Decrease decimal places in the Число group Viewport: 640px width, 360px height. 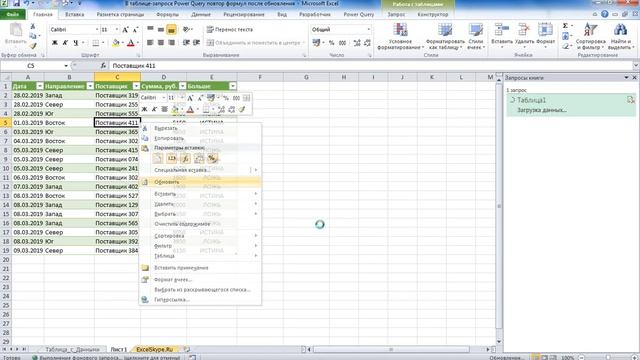click(367, 42)
